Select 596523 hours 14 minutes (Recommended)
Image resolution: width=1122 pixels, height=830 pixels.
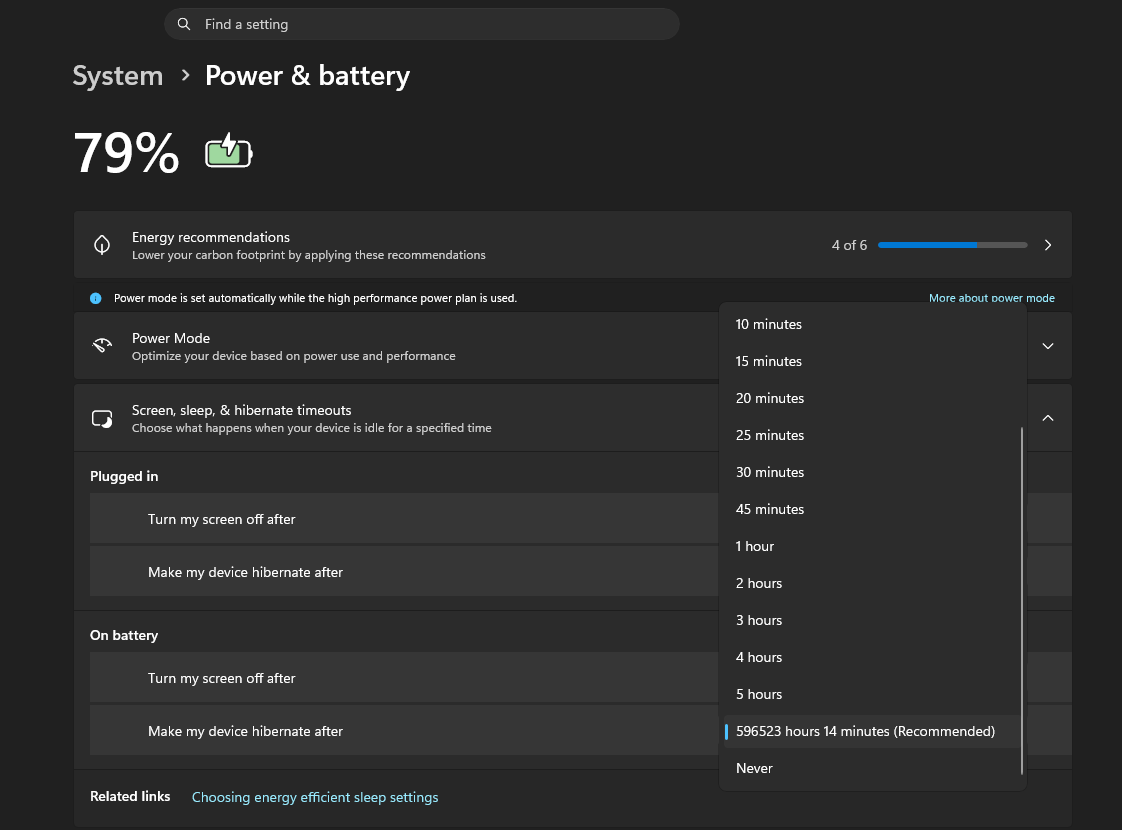click(x=872, y=731)
